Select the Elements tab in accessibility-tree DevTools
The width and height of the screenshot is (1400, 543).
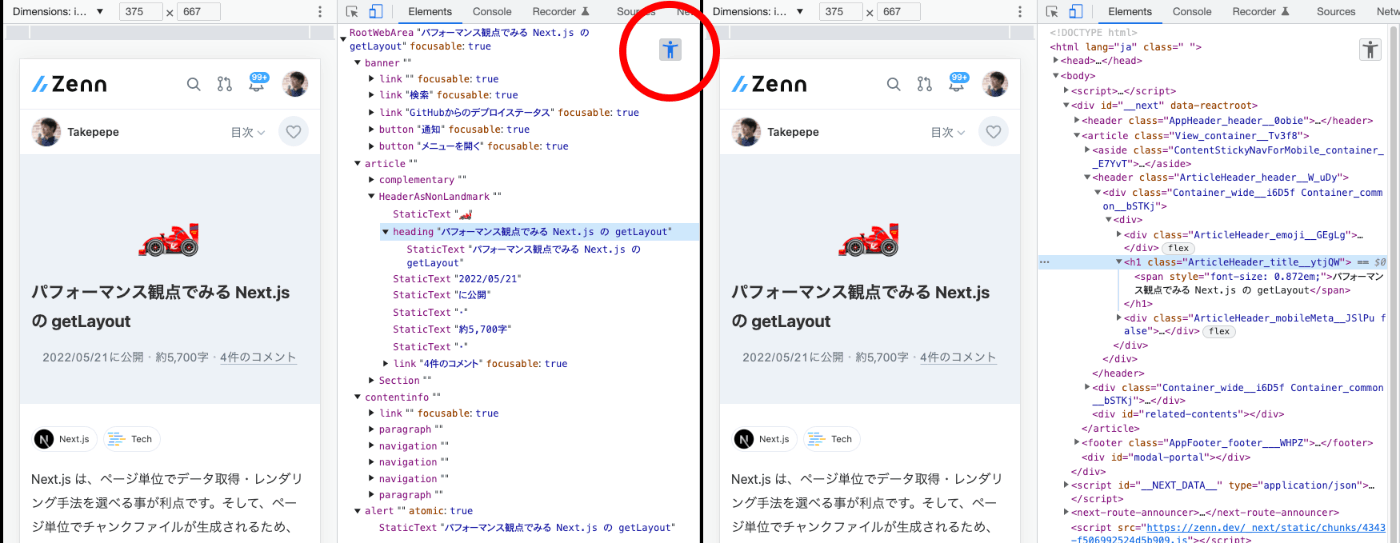tap(431, 12)
